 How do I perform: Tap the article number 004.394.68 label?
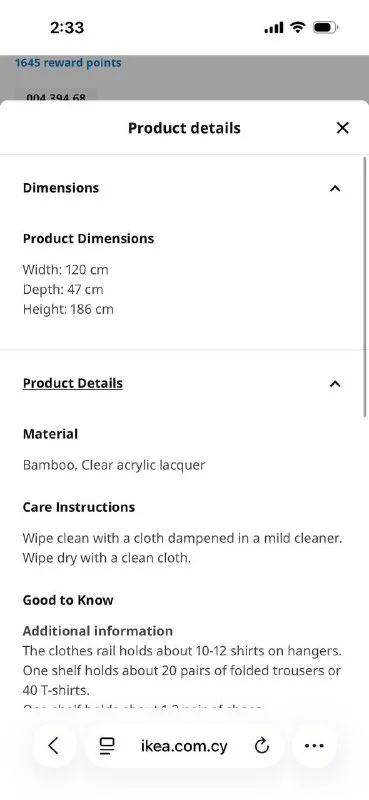tap(56, 96)
